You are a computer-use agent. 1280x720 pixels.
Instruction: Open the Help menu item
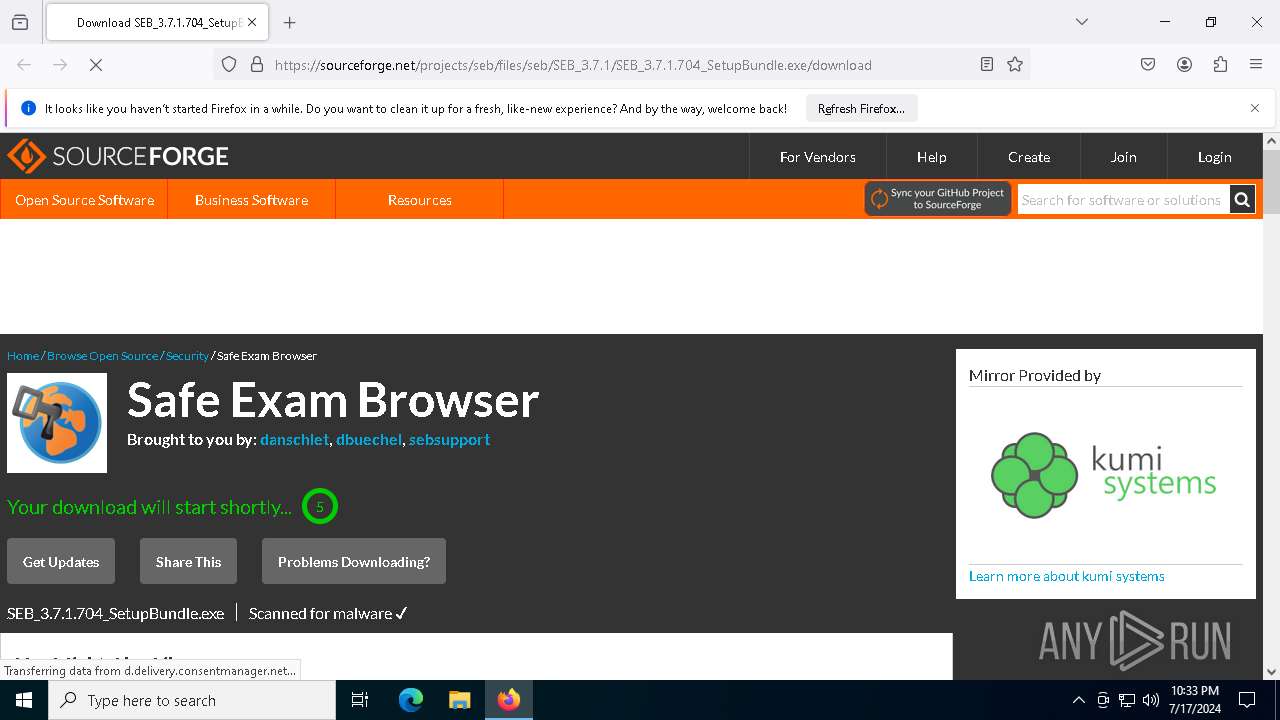coord(931,157)
